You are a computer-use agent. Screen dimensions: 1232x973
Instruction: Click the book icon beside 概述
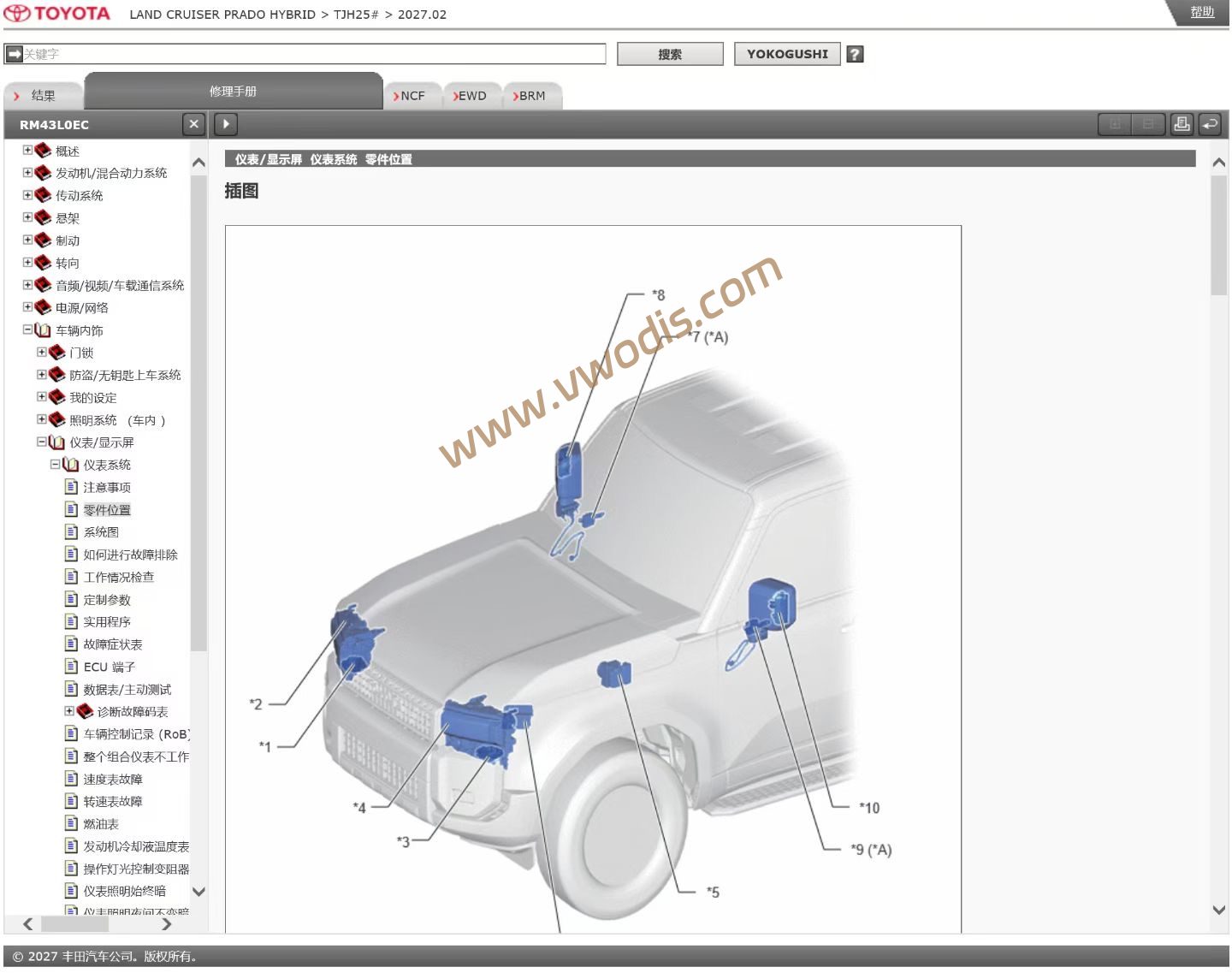[x=43, y=151]
